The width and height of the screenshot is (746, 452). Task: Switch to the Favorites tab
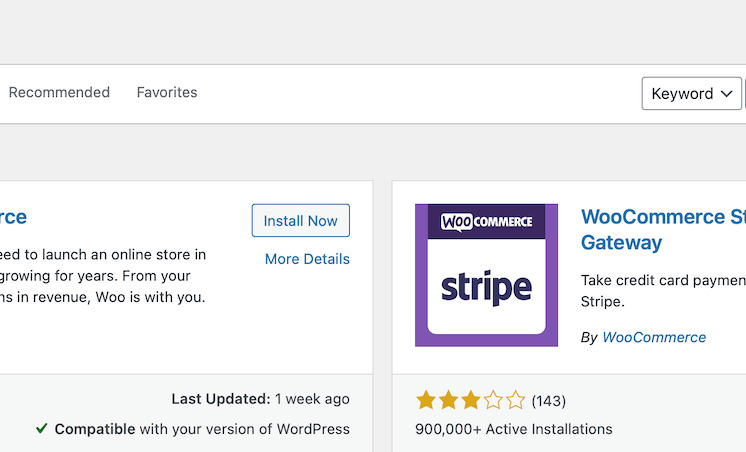click(167, 92)
